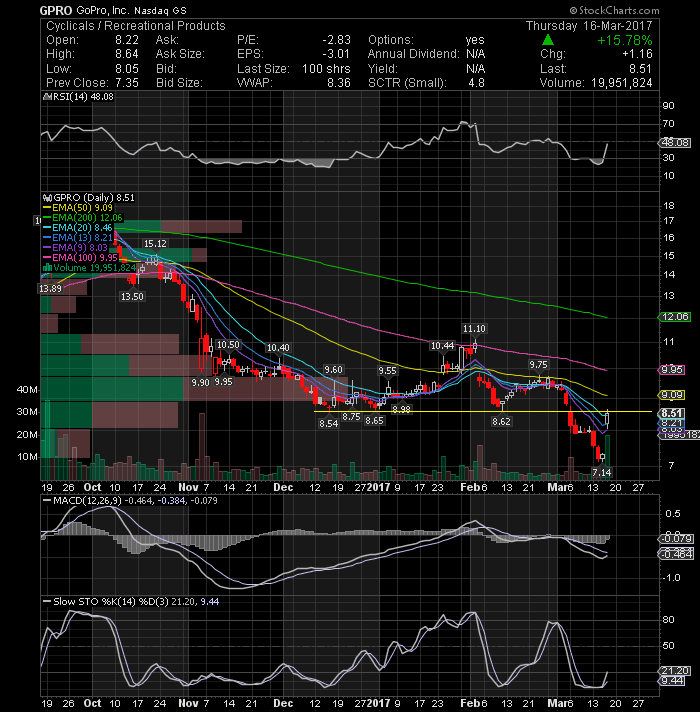Click the GPRO ticker symbol in the title
The image size is (700, 712).
pos(56,10)
